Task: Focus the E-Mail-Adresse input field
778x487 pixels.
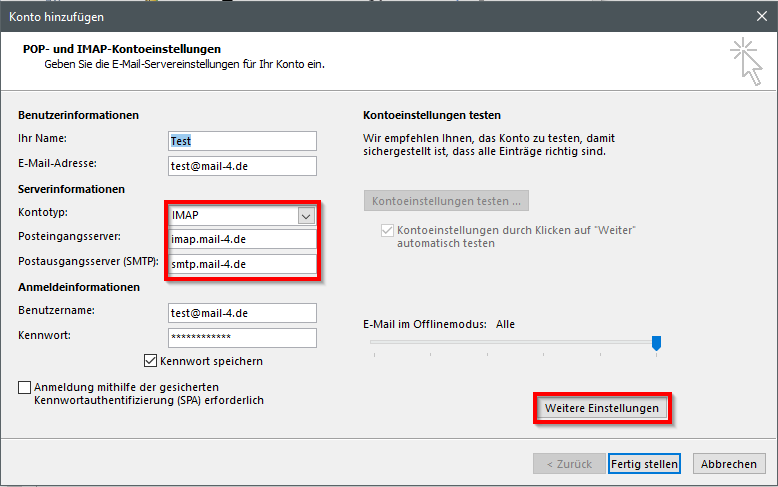Action: coord(243,166)
